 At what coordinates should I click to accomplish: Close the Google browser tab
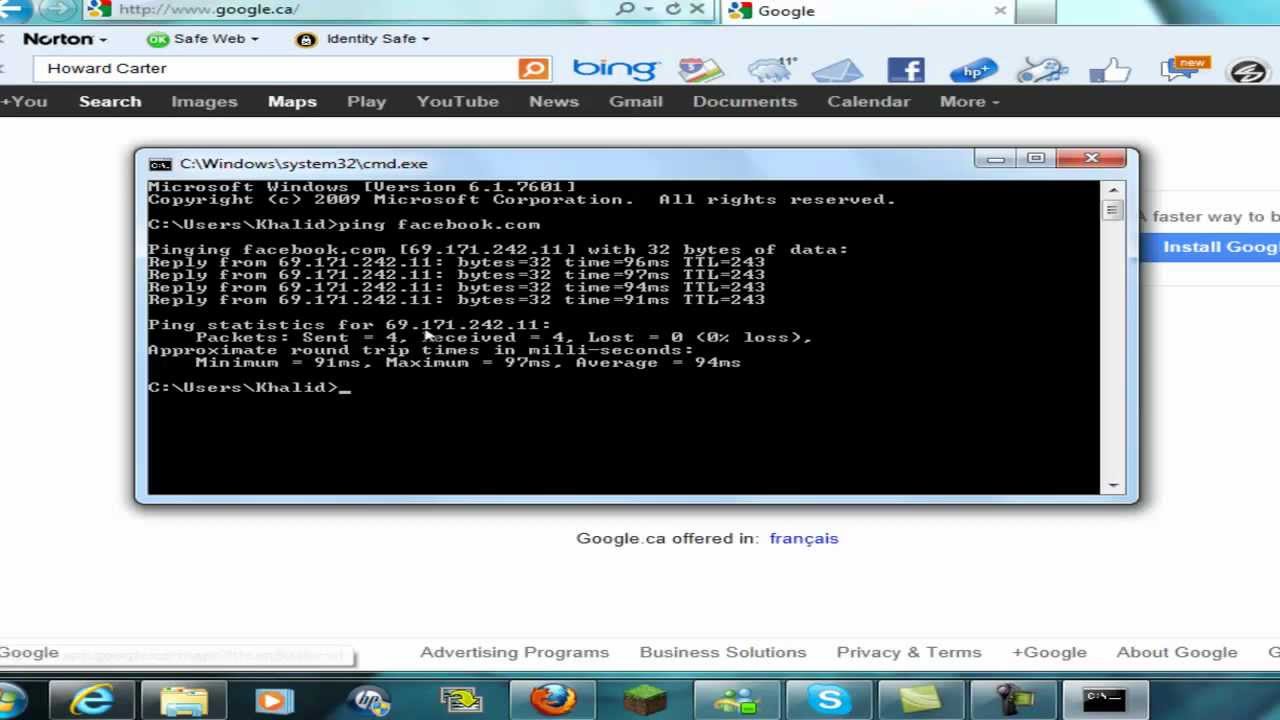(1000, 10)
